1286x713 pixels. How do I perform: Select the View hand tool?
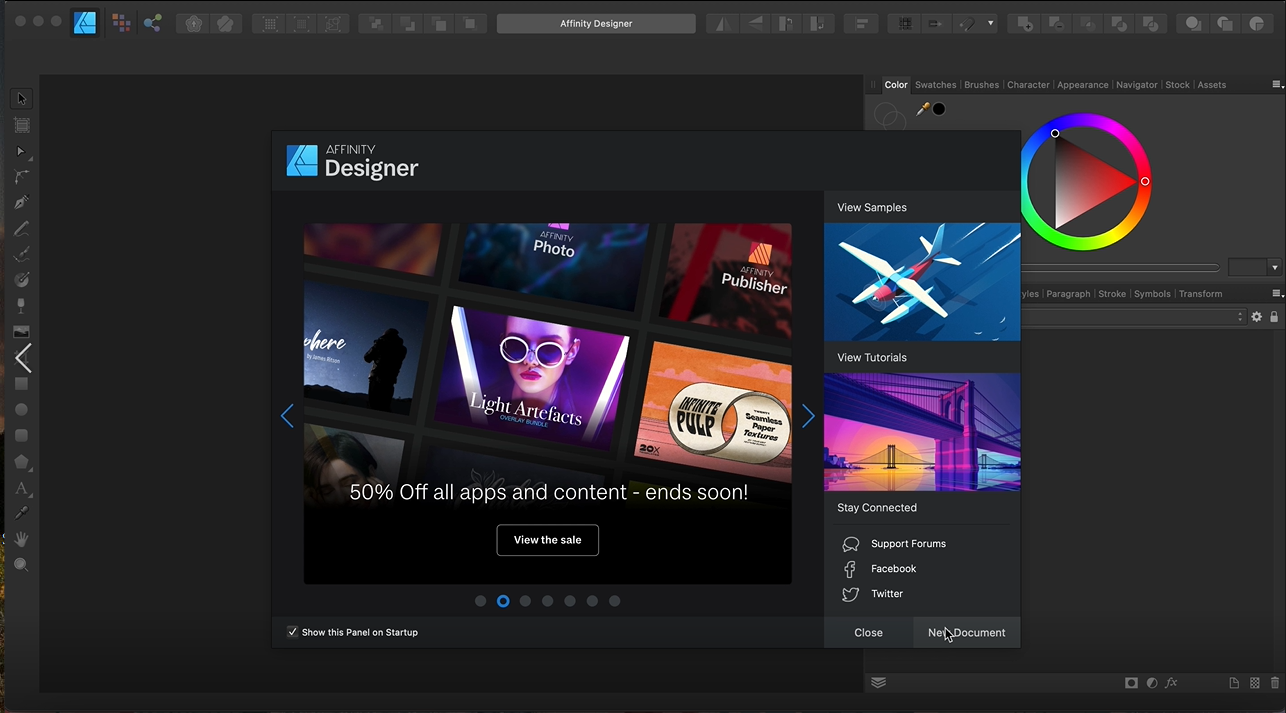click(21, 539)
